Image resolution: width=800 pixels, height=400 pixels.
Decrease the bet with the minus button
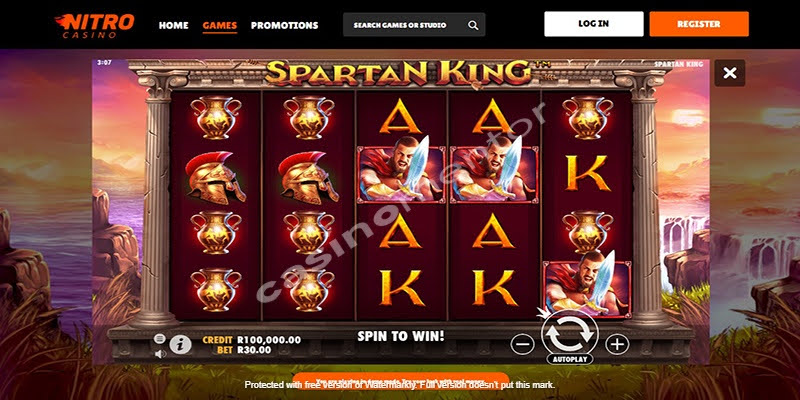coord(522,344)
